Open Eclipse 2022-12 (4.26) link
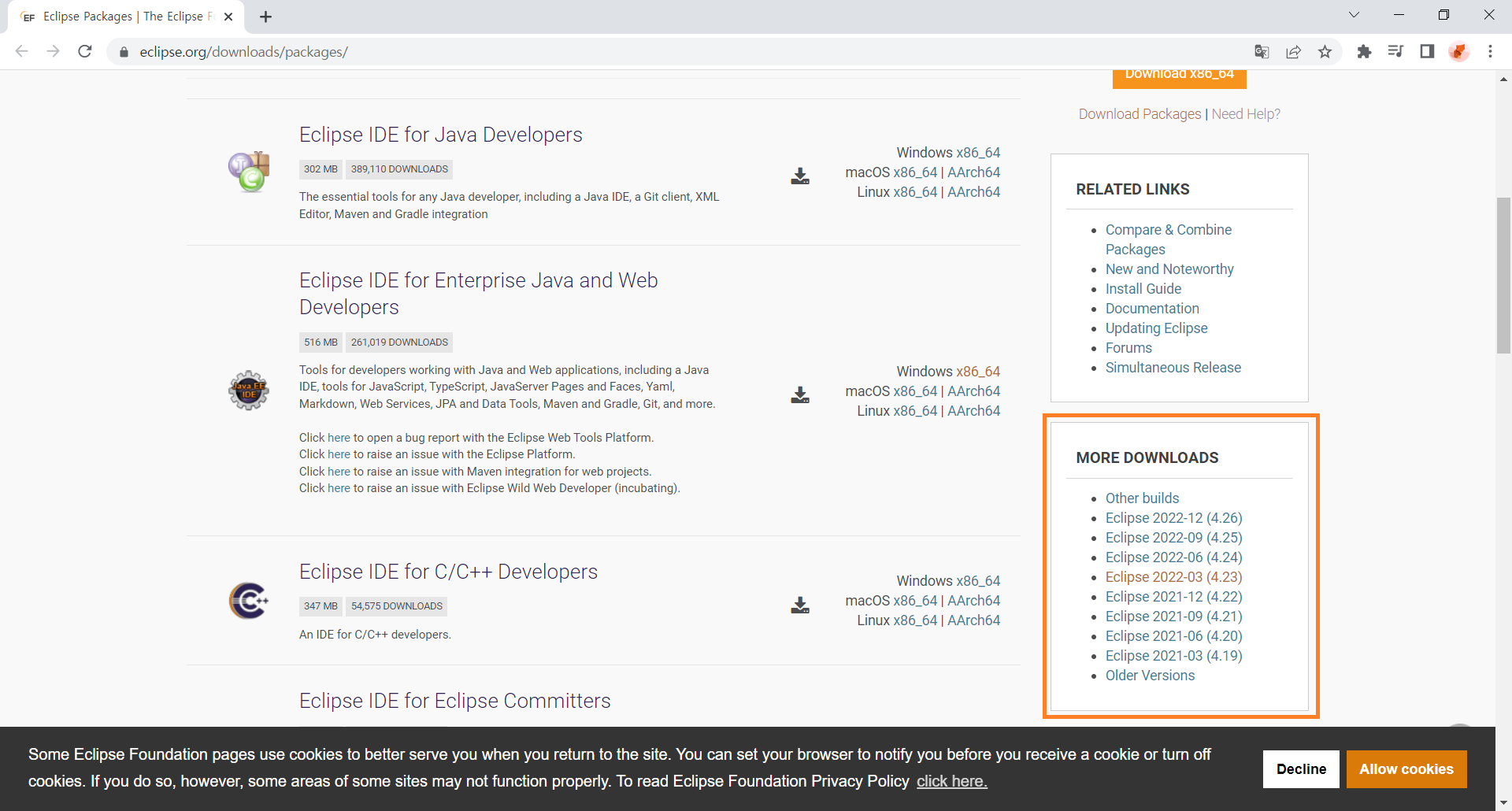 point(1174,518)
